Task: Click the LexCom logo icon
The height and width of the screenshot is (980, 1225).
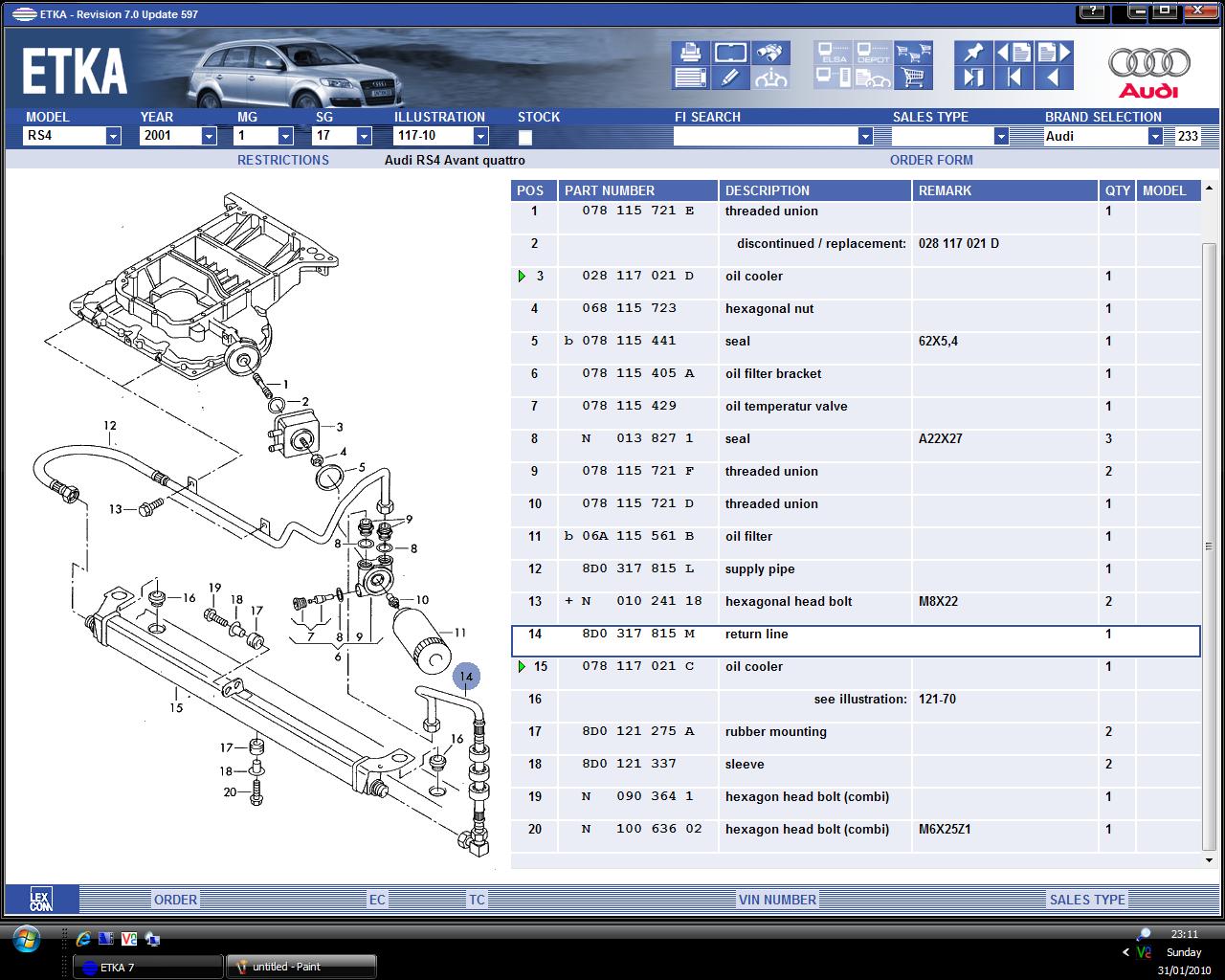Action: click(41, 900)
